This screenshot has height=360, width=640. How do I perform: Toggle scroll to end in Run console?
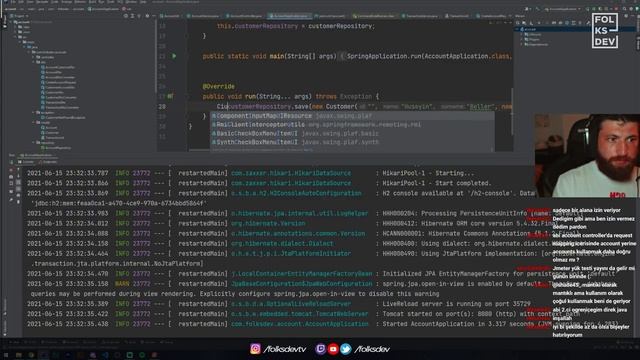tap(18, 189)
